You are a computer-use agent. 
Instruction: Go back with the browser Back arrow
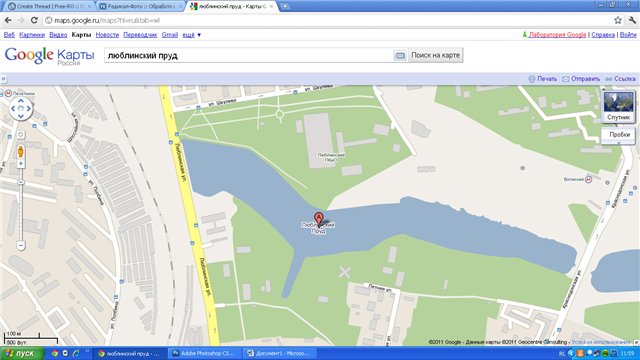(8, 20)
